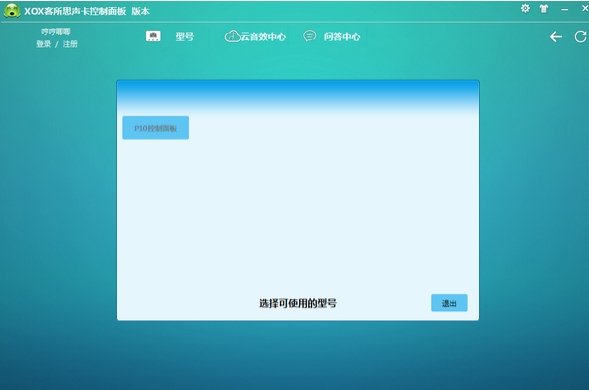Open settings via the gear icon

(525, 8)
